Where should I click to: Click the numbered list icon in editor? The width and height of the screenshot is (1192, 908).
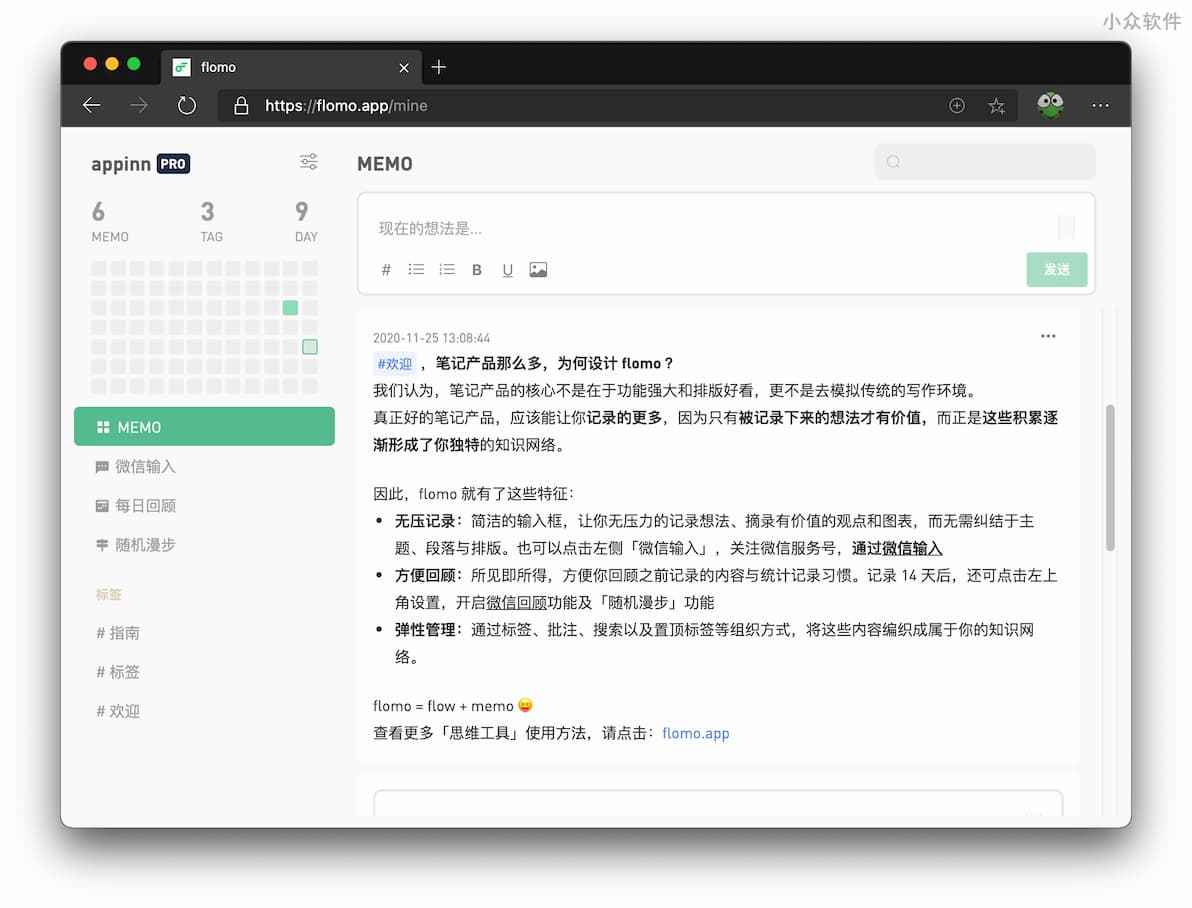tap(447, 270)
